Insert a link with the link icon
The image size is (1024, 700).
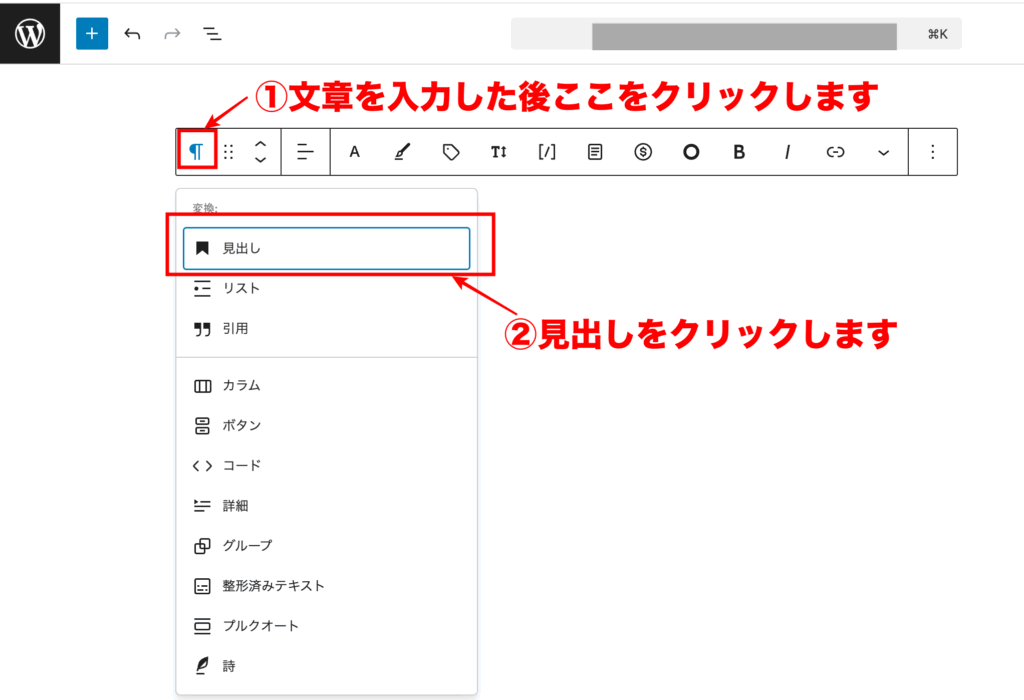point(835,152)
